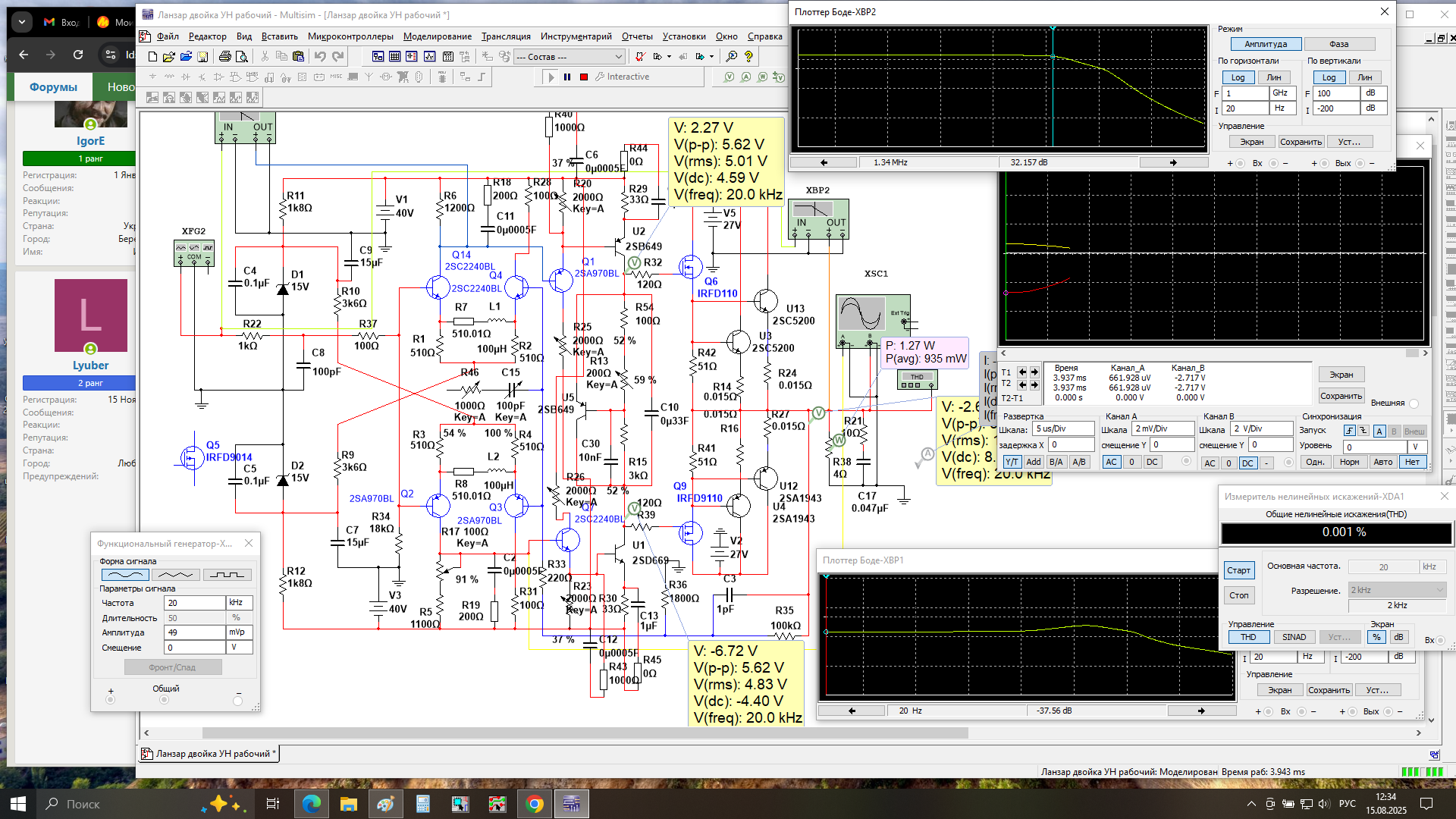Enable the Внешняя reference radio button

[x=1414, y=403]
